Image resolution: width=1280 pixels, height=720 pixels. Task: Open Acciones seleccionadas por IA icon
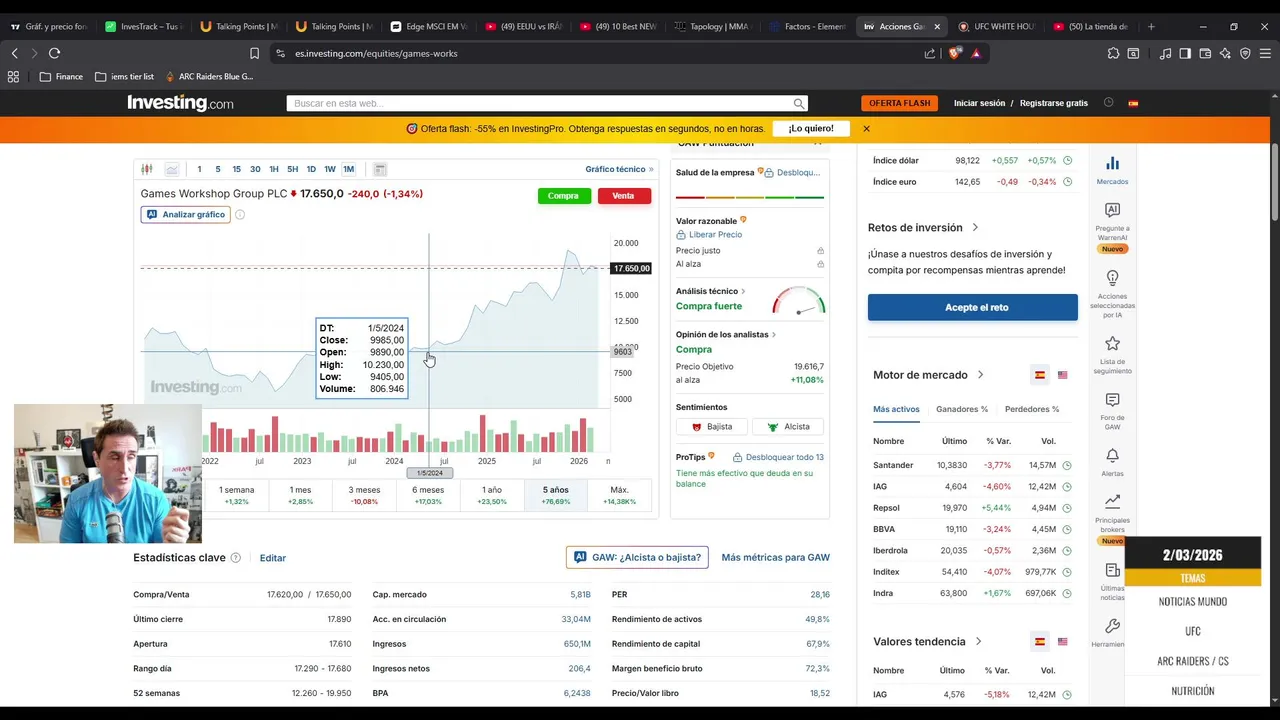(1112, 278)
